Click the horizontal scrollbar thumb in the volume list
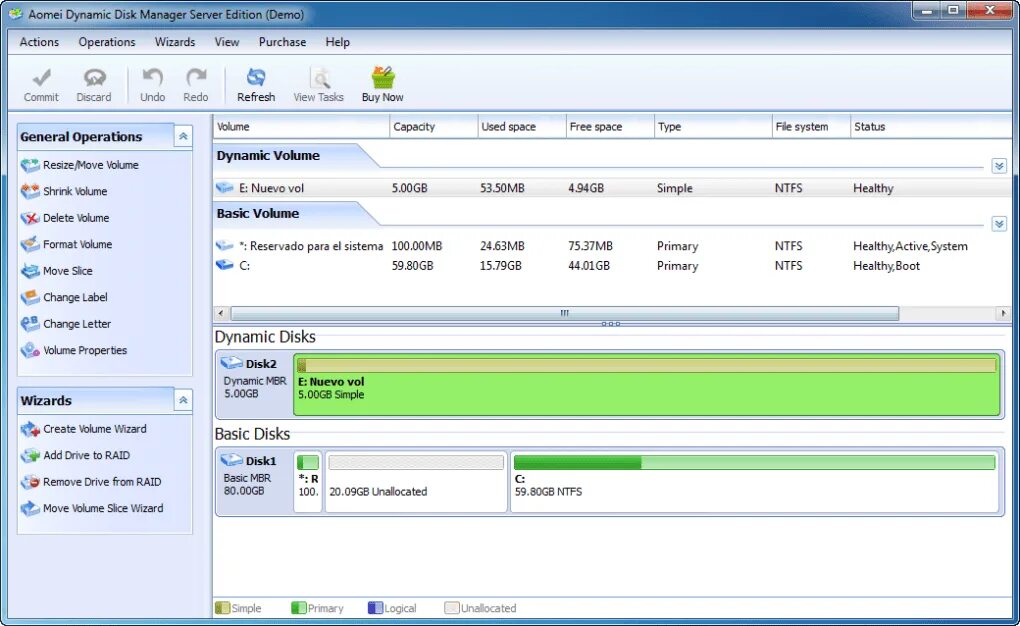Screen dimensions: 1020x626 [565, 313]
